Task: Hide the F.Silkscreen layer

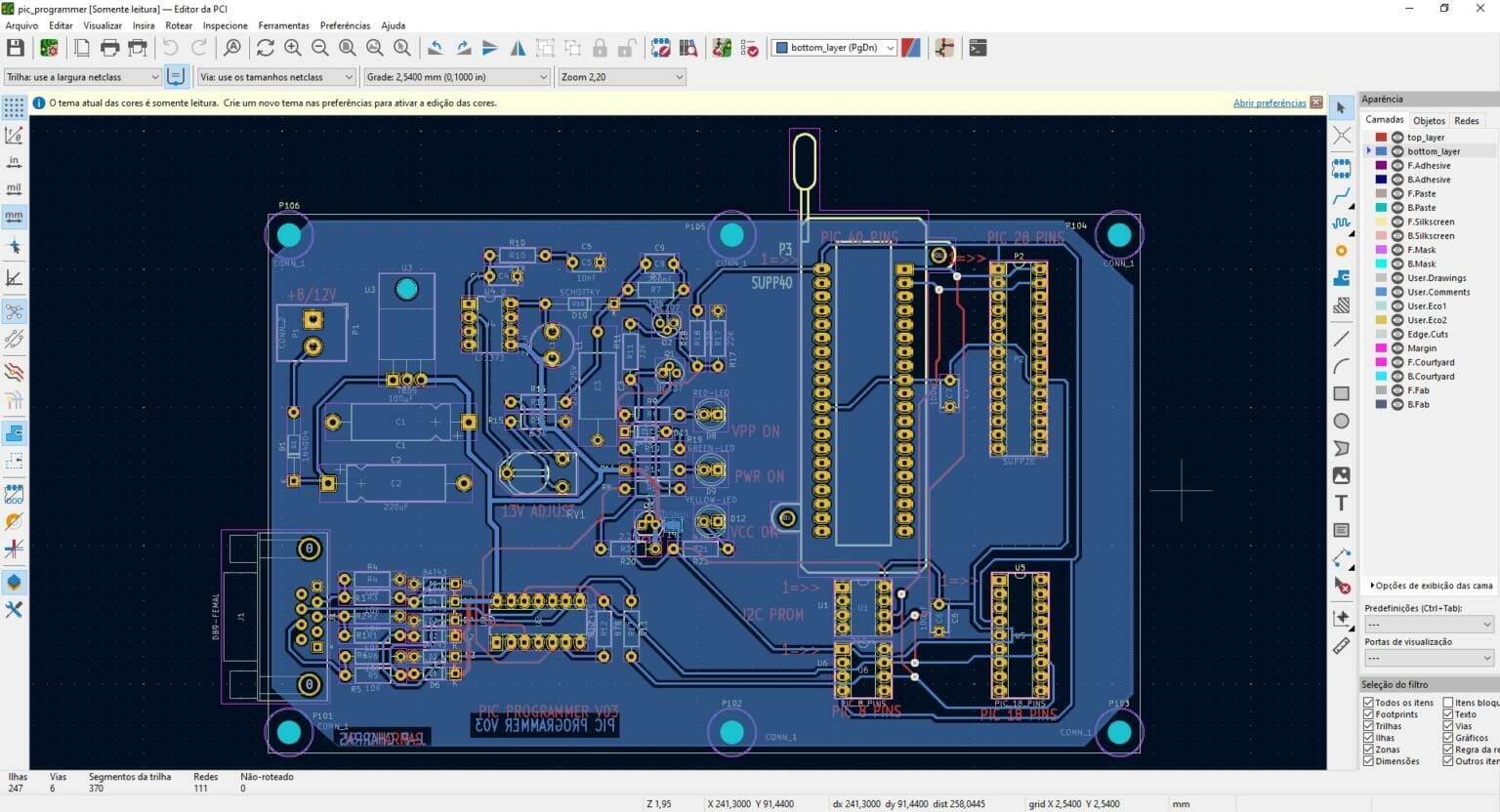Action: tap(1396, 222)
